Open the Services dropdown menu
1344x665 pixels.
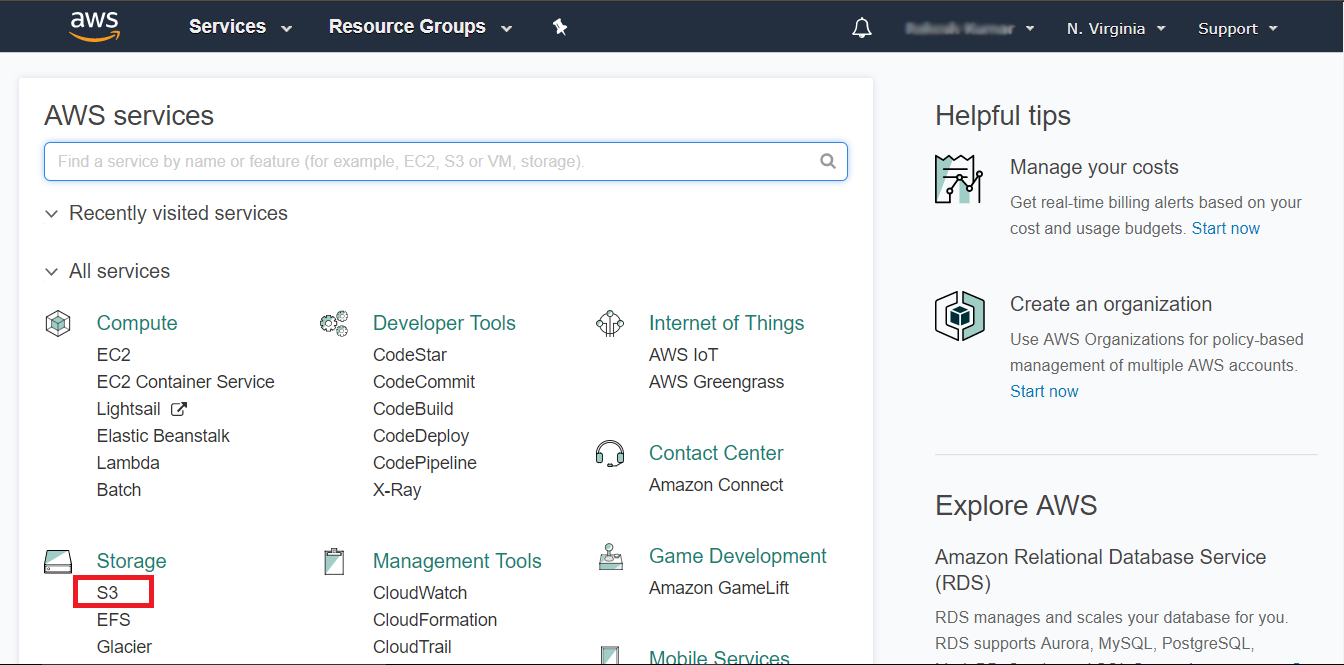click(x=240, y=27)
